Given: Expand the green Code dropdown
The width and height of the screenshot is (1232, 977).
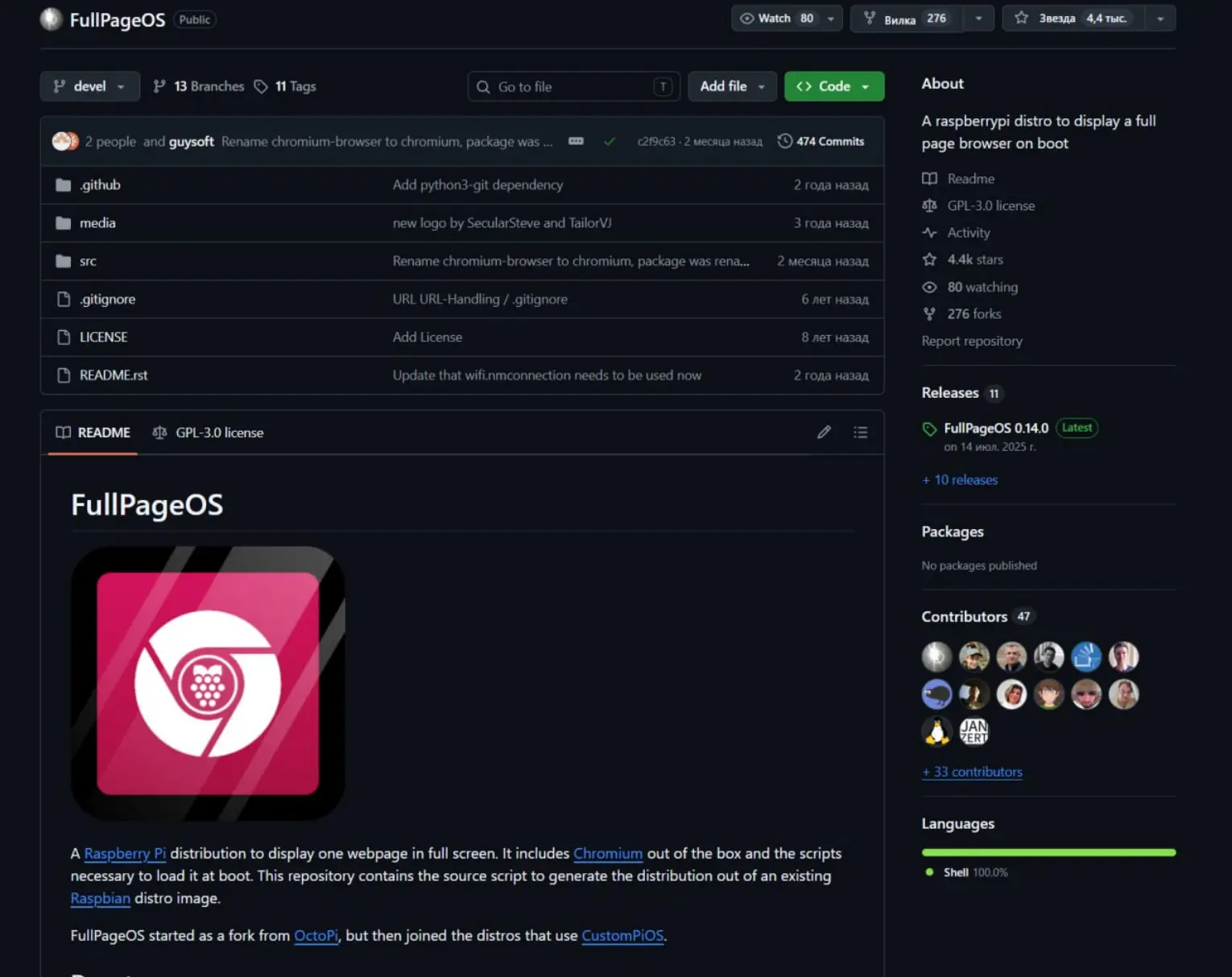Looking at the screenshot, I should 834,86.
